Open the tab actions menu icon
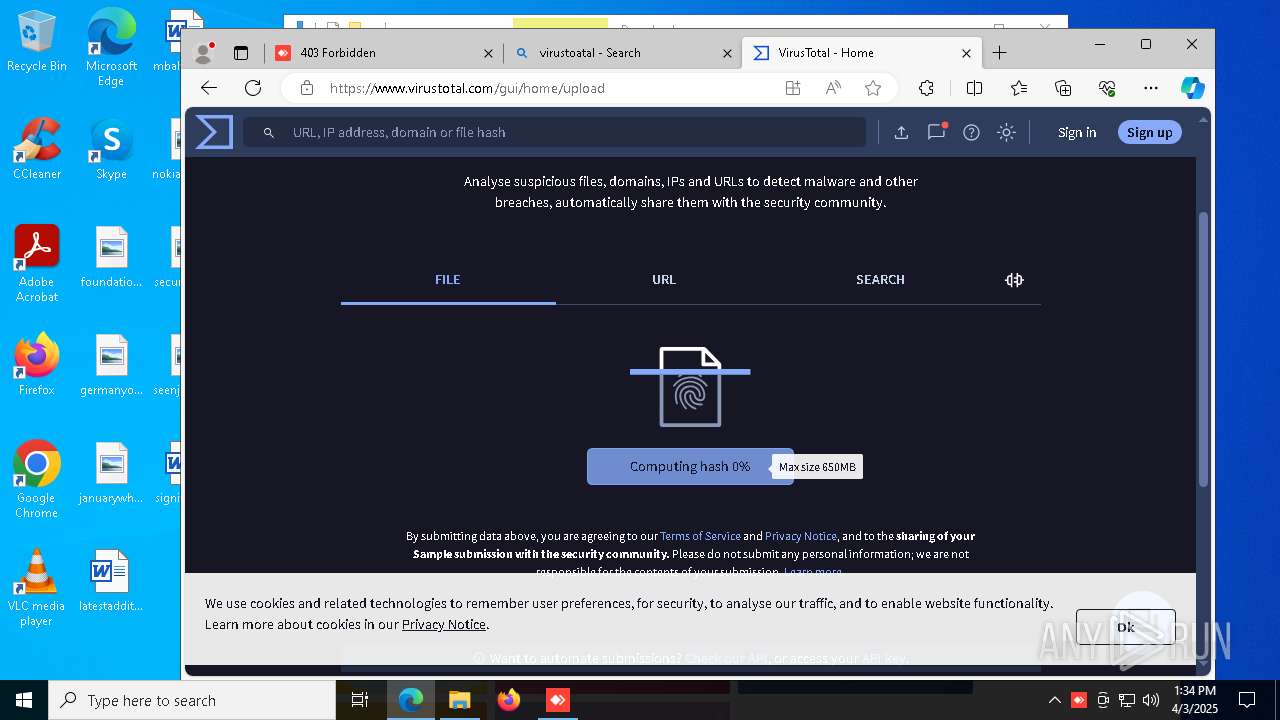The width and height of the screenshot is (1280, 720). (x=241, y=53)
